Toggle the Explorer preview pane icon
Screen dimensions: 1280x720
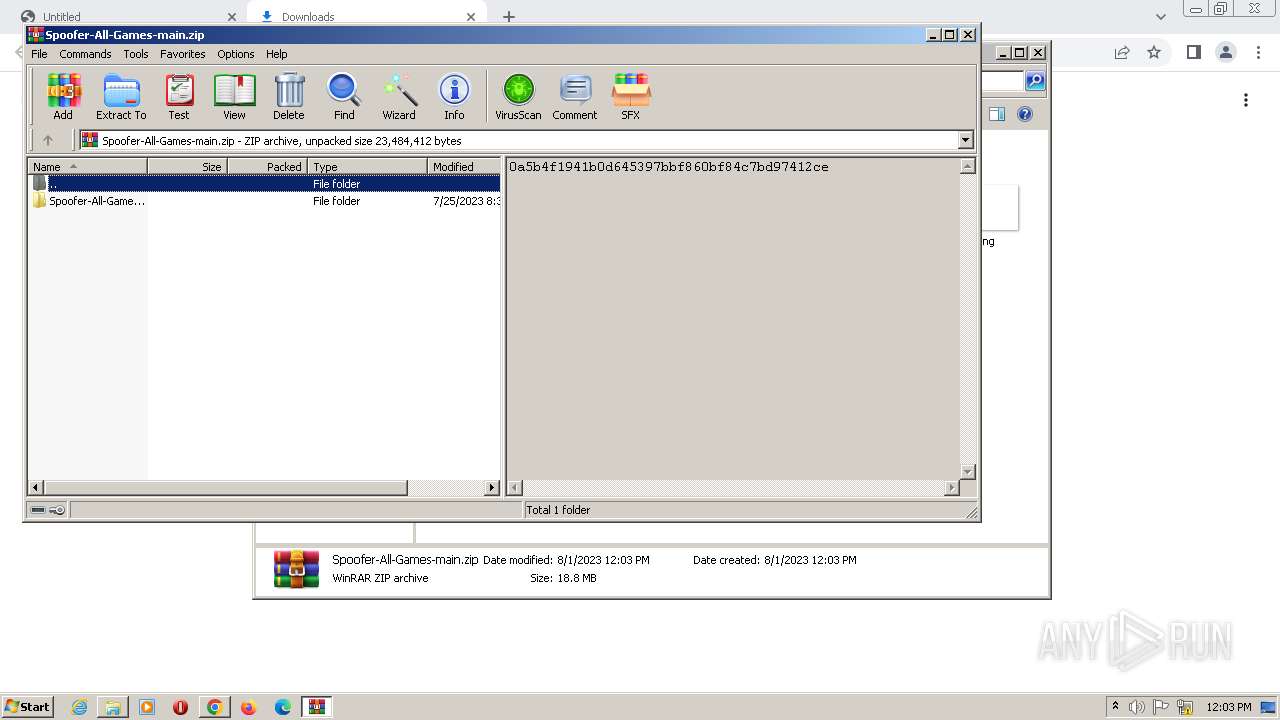(997, 114)
